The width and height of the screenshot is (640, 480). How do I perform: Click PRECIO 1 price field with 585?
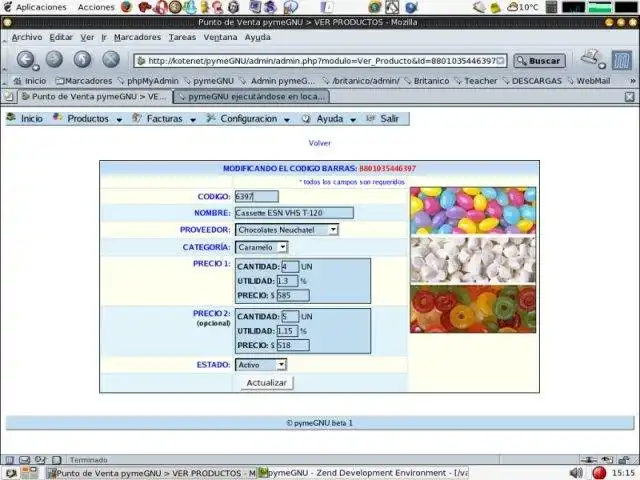(x=293, y=295)
